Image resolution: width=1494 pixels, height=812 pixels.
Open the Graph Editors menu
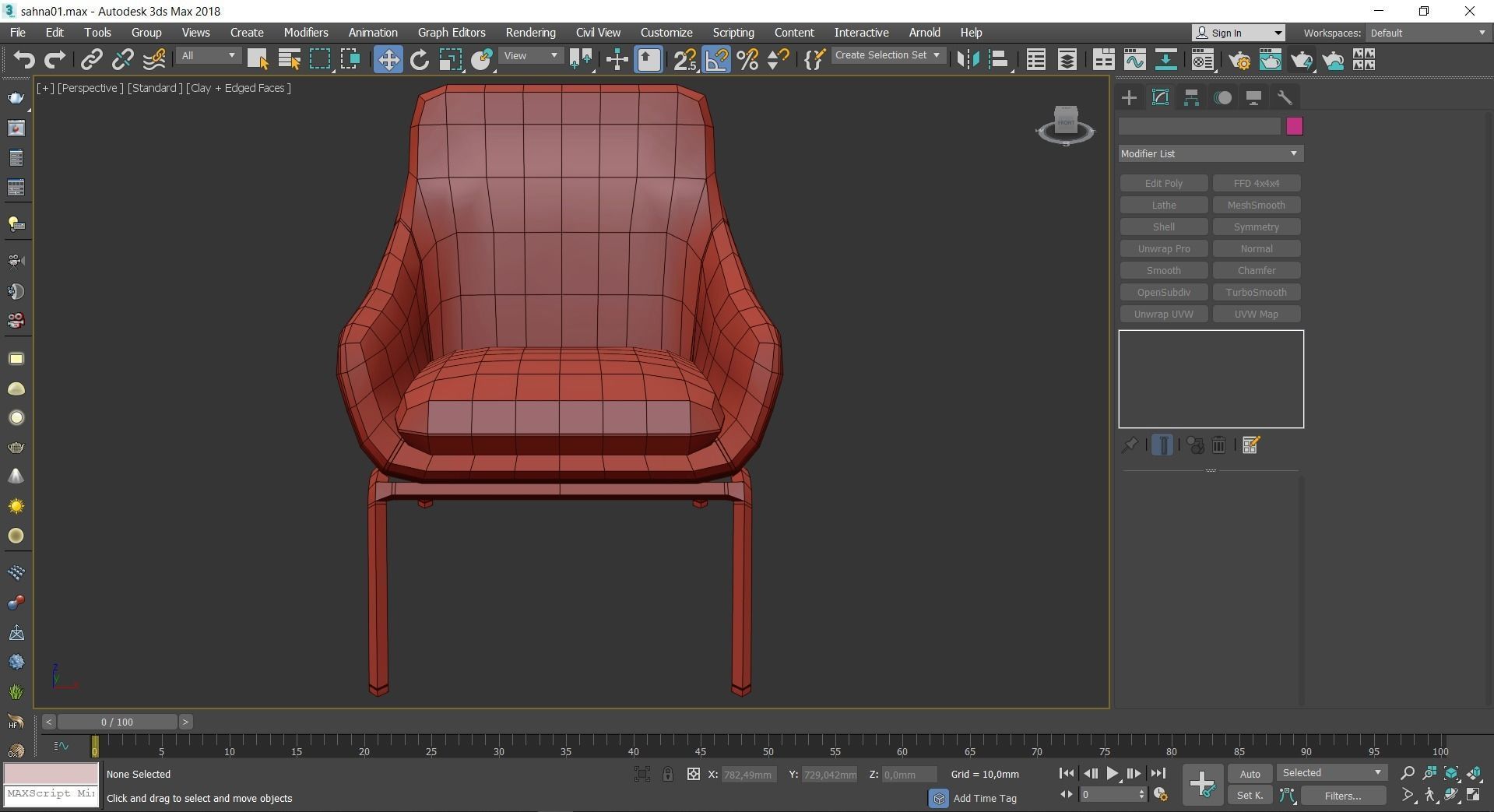click(x=452, y=33)
